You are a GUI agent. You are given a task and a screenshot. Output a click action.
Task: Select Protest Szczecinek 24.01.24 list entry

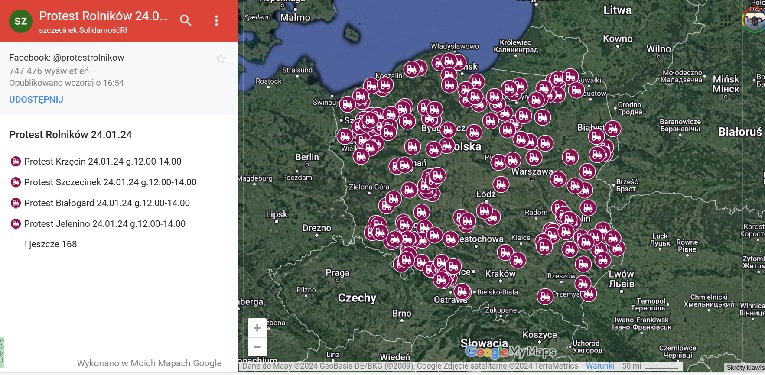[103, 182]
